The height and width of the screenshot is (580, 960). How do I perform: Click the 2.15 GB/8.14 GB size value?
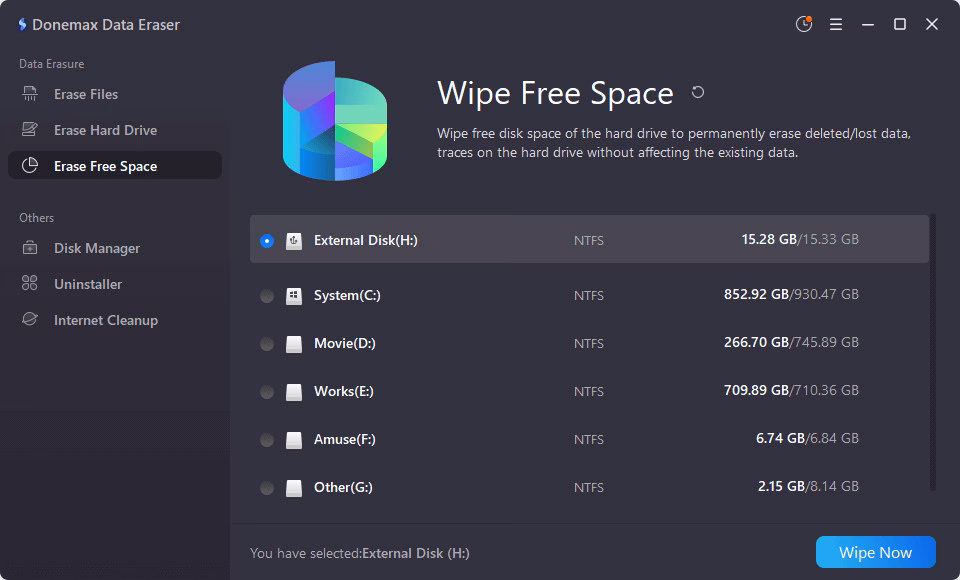pyautogui.click(x=808, y=486)
